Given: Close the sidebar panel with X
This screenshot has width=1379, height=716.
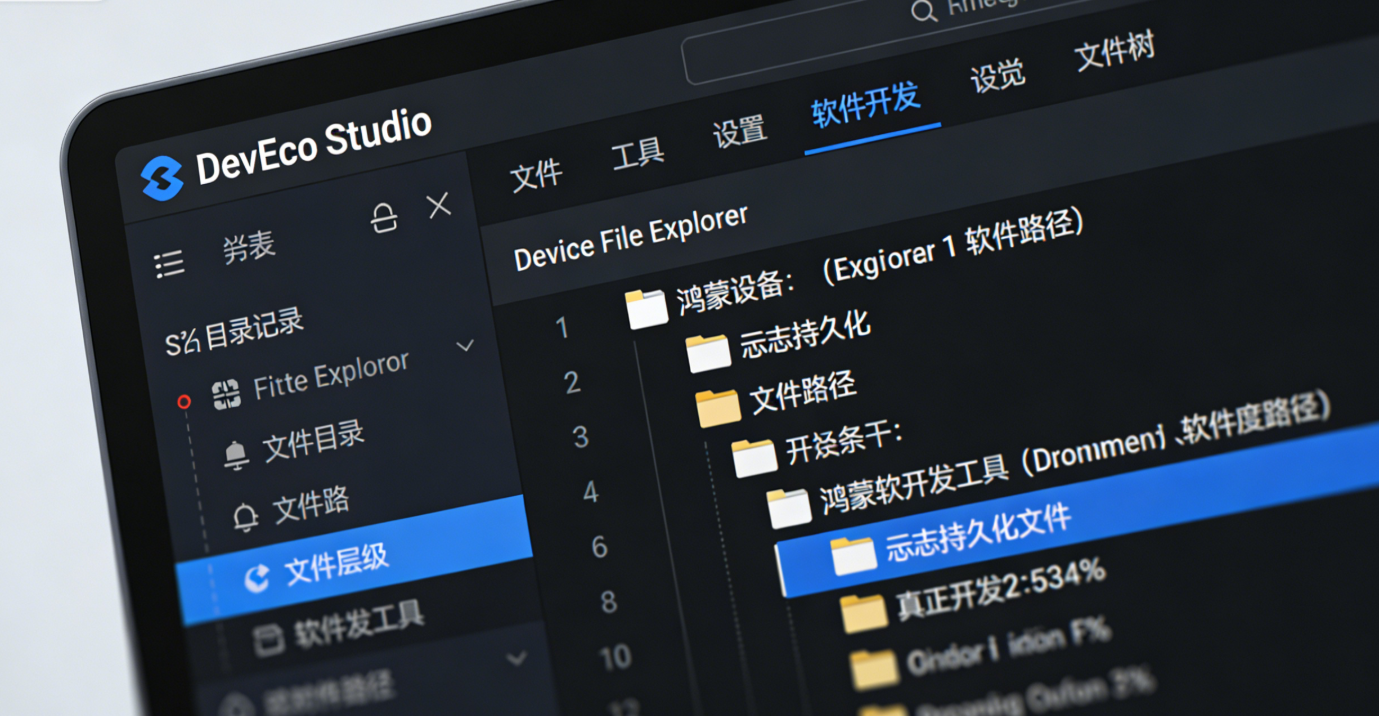Looking at the screenshot, I should [439, 206].
